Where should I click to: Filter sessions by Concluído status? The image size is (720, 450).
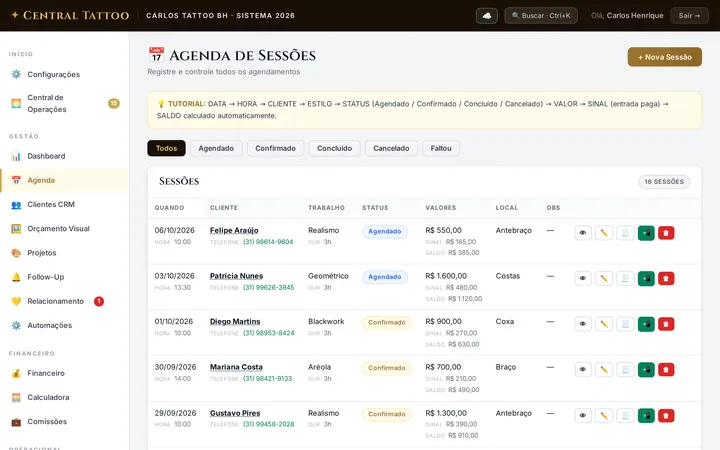[x=334, y=148]
